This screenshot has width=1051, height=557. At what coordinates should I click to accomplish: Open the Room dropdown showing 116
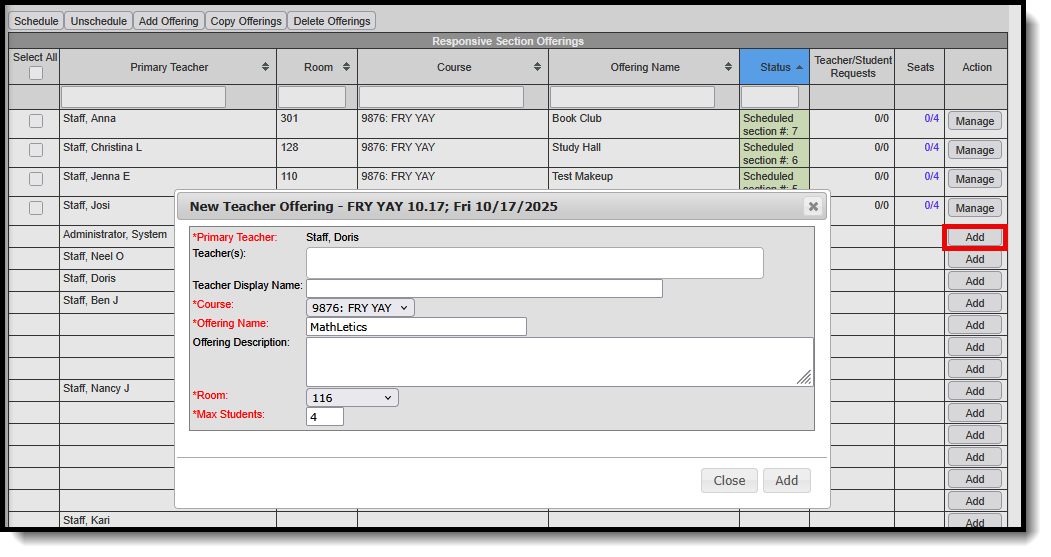(x=352, y=398)
